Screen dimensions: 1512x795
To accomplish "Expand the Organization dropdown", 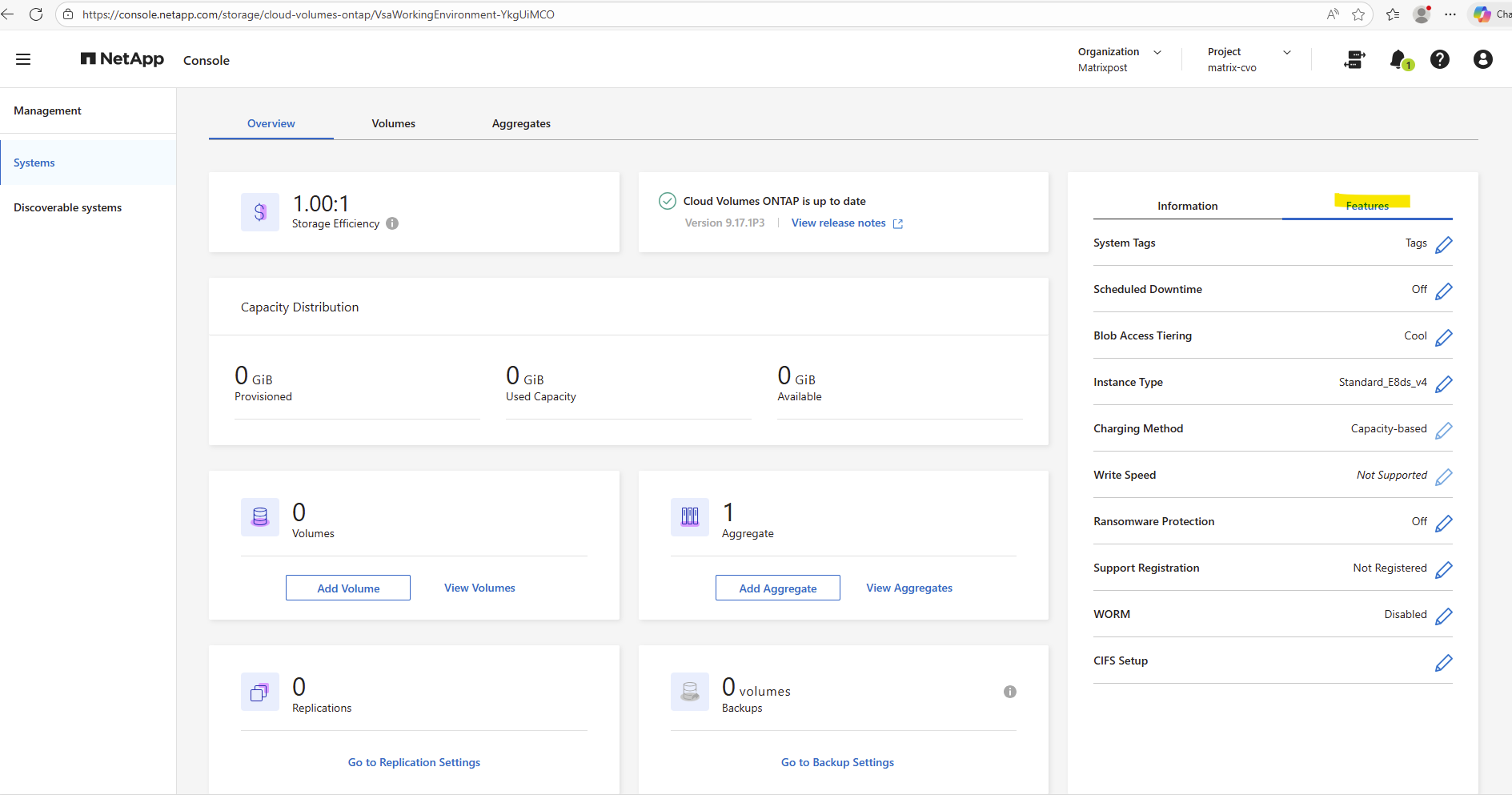I will click(1157, 52).
